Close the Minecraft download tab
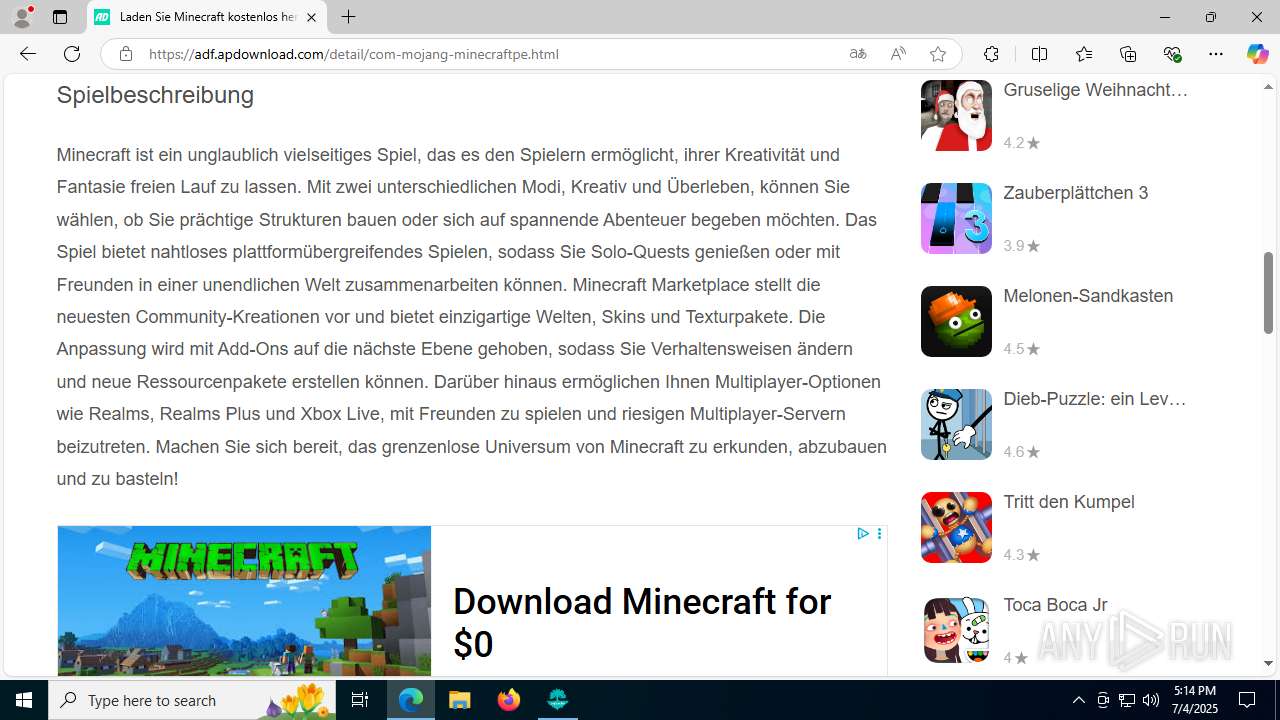The image size is (1280, 720). click(x=311, y=17)
